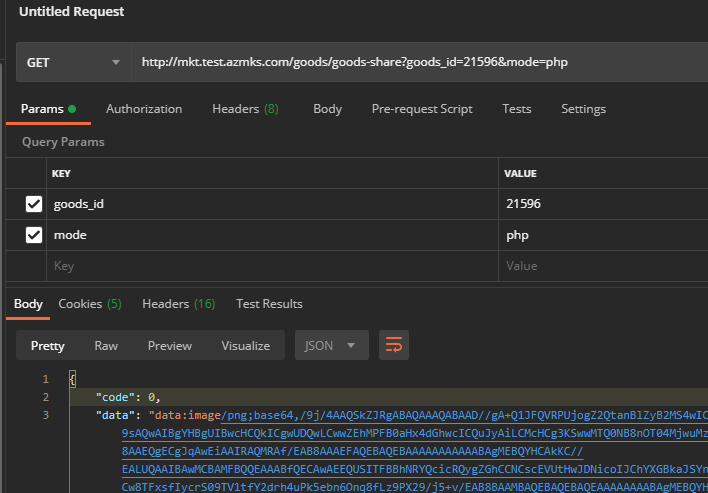Select the Tests tab
Screen dimensions: 708x493
point(517,109)
